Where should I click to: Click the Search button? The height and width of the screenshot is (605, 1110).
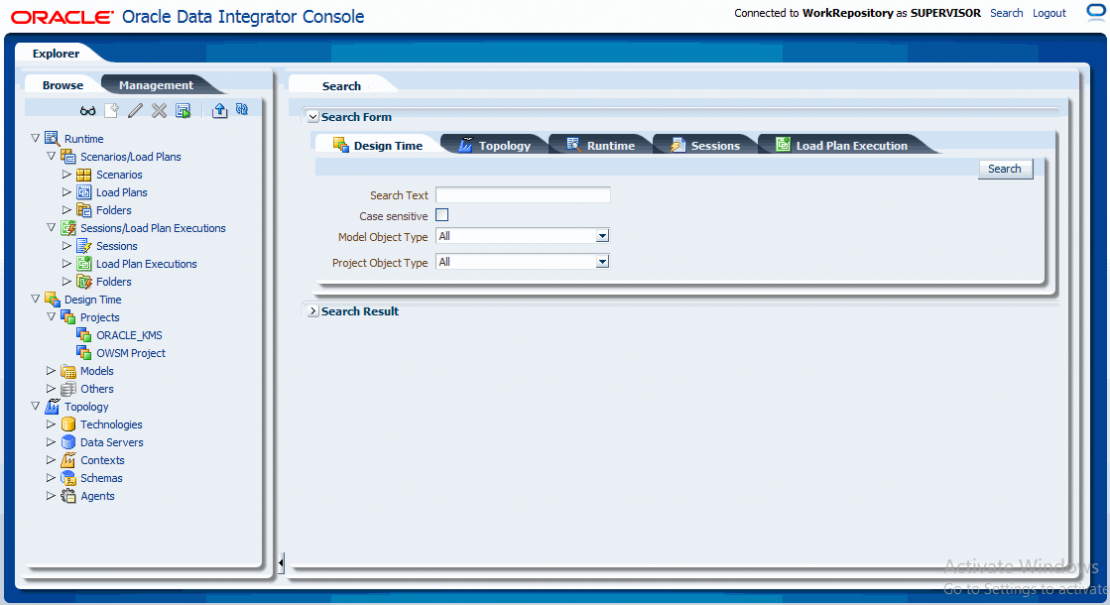tap(1004, 168)
